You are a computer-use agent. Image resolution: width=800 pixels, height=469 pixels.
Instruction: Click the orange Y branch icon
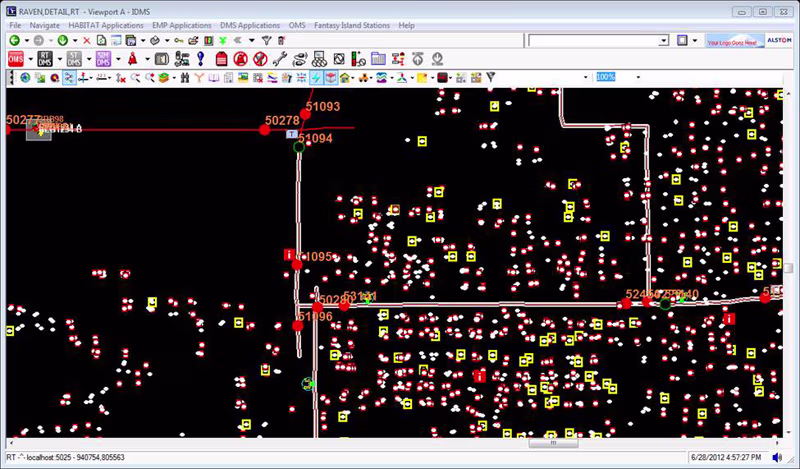pyautogui.click(x=199, y=78)
